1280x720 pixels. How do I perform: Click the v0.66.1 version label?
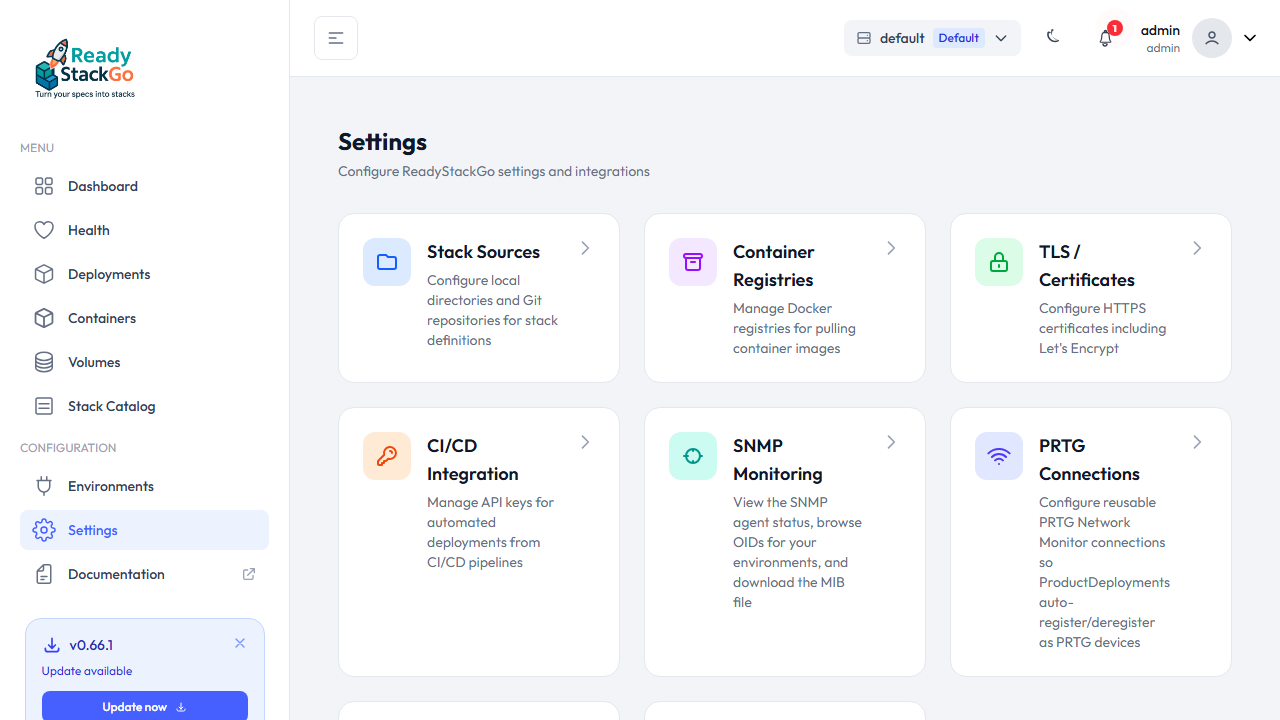coord(91,645)
